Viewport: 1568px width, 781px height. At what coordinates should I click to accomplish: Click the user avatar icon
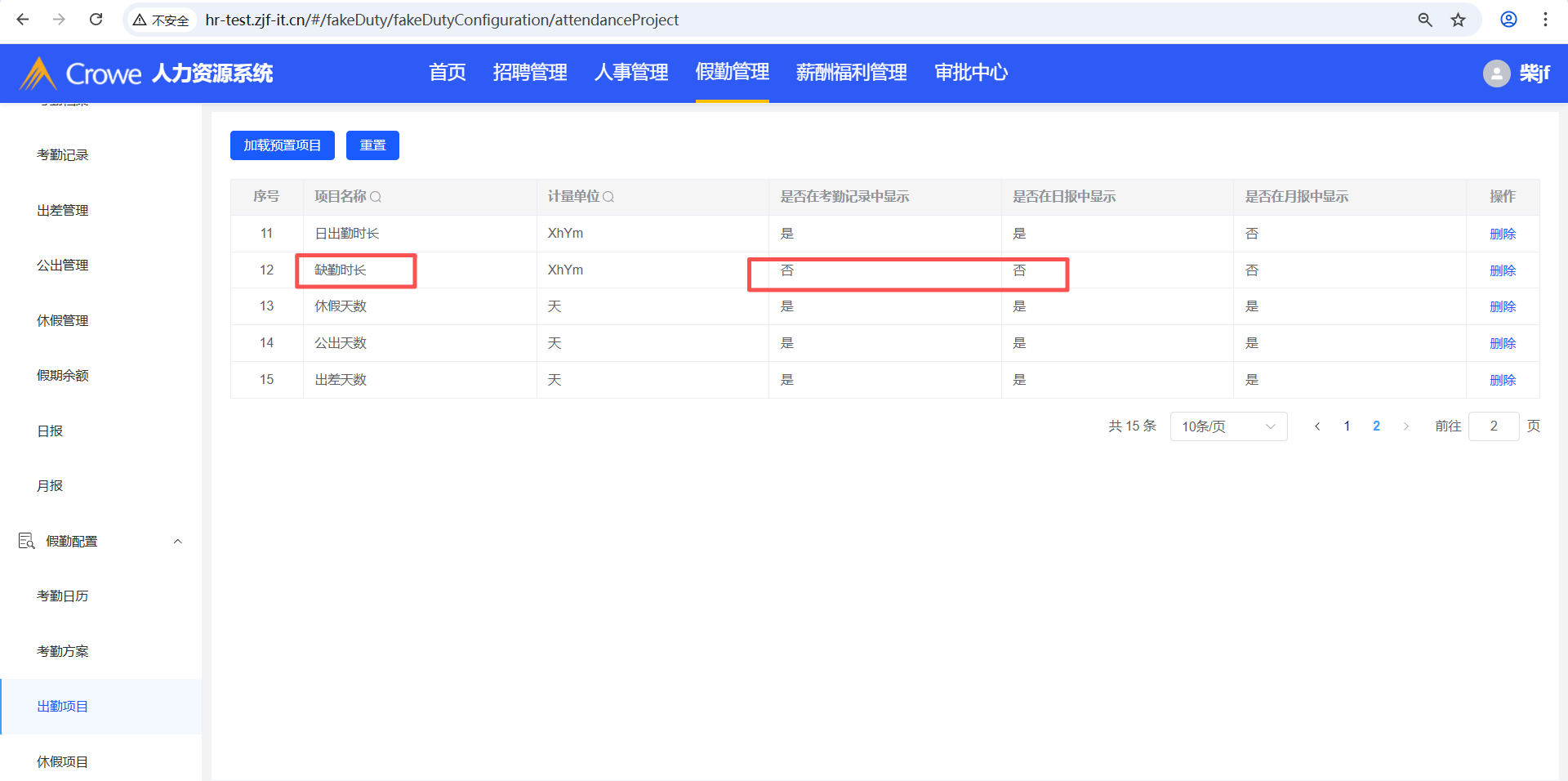tap(1496, 74)
